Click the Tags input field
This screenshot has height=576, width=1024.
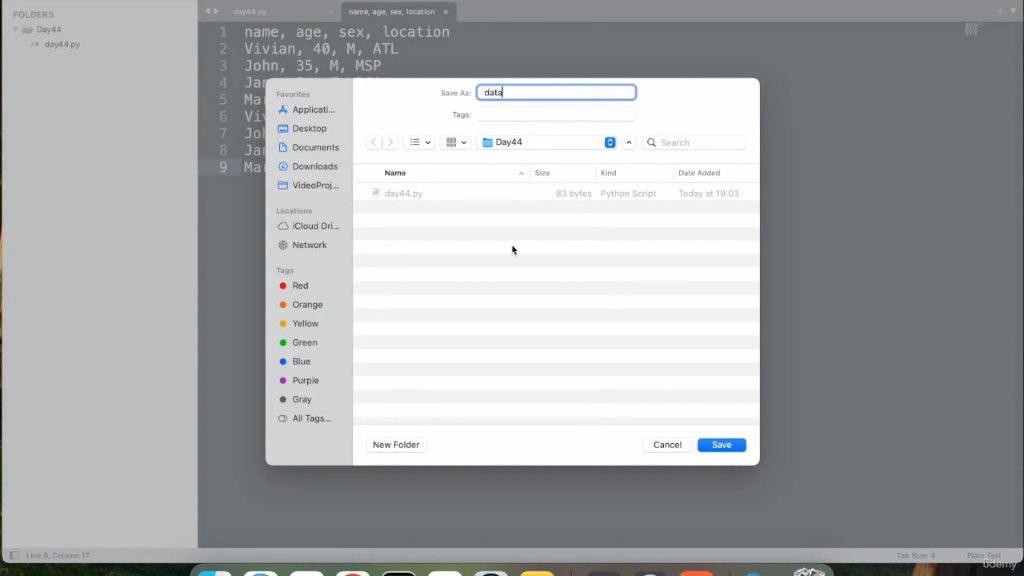point(556,114)
